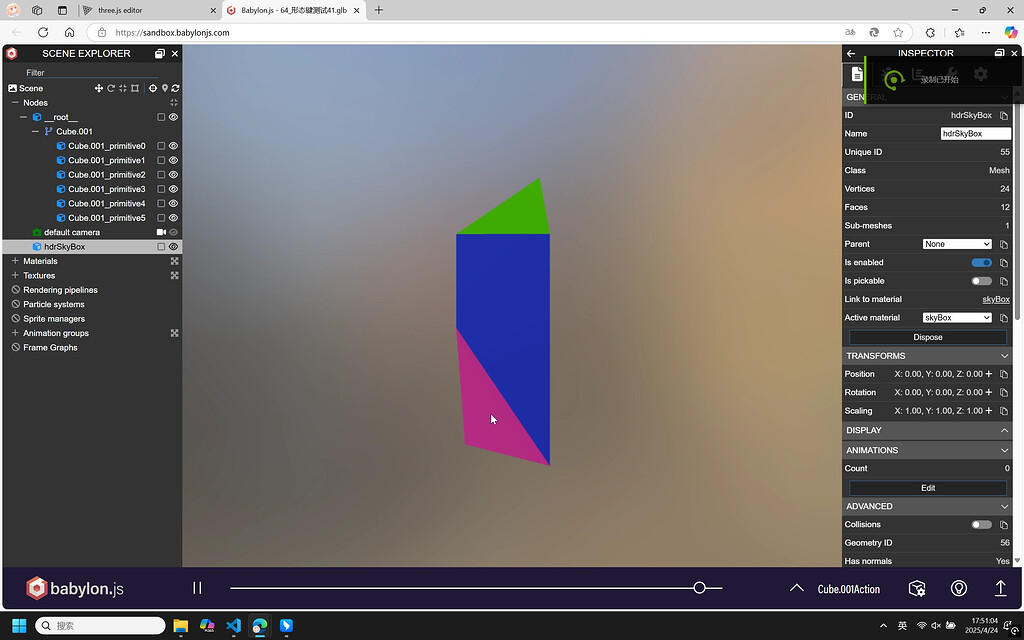1024x640 pixels.
Task: Open the Active material dropdown showing skyBox
Action: click(957, 317)
